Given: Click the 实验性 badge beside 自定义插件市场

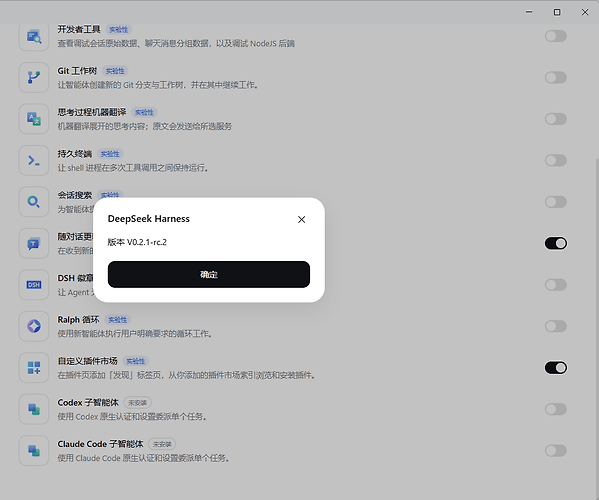Looking at the screenshot, I should (x=136, y=361).
